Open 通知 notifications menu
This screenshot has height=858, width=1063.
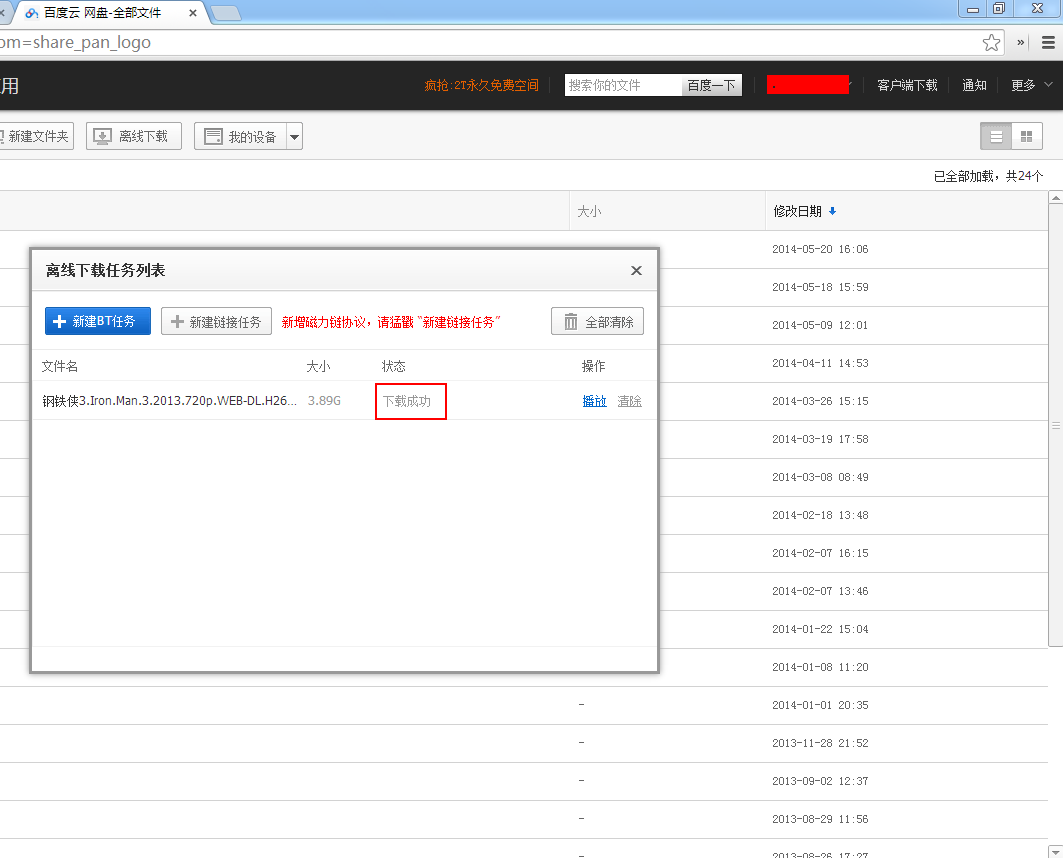click(974, 85)
